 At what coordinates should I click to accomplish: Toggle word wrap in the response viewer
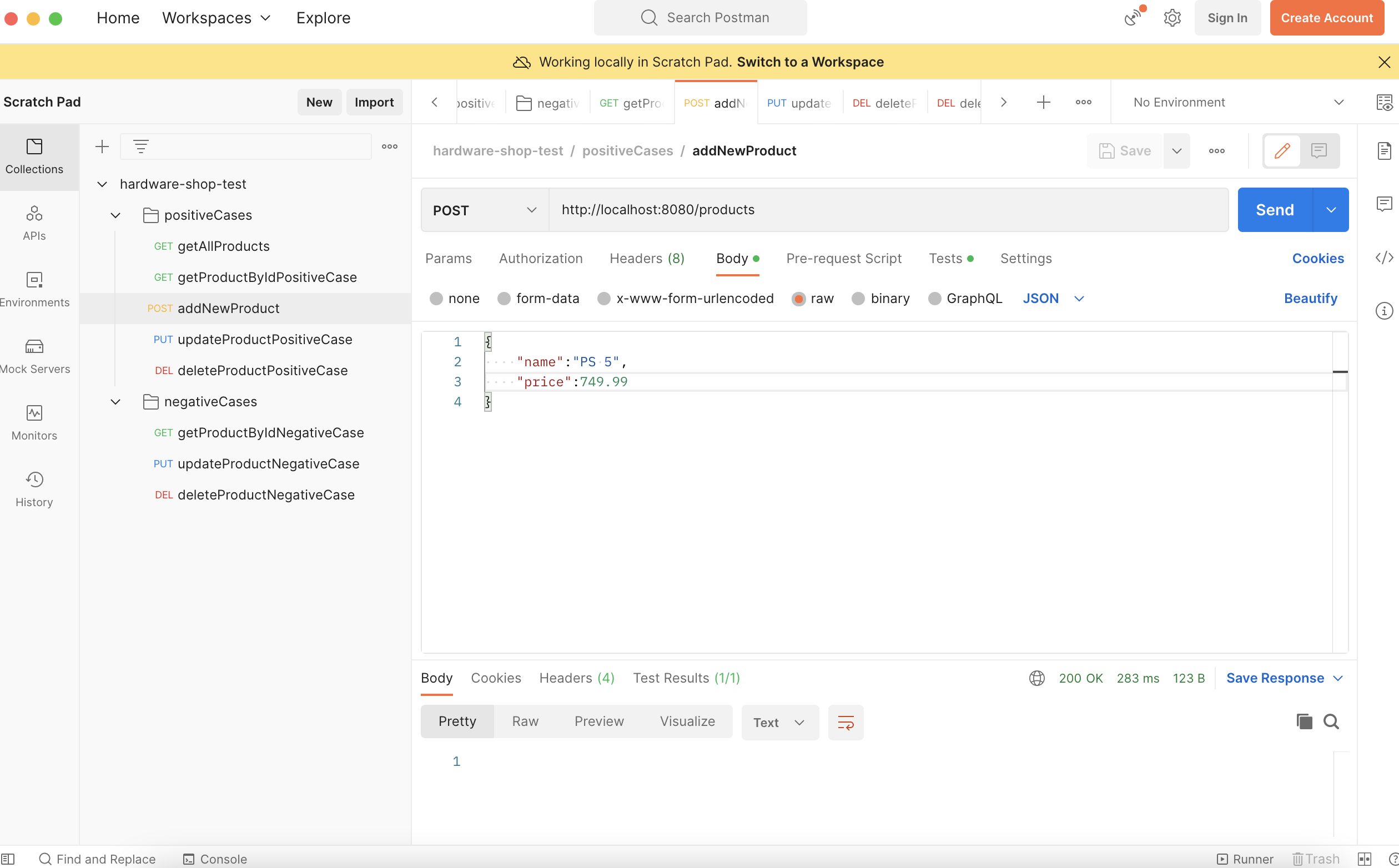pyautogui.click(x=846, y=722)
